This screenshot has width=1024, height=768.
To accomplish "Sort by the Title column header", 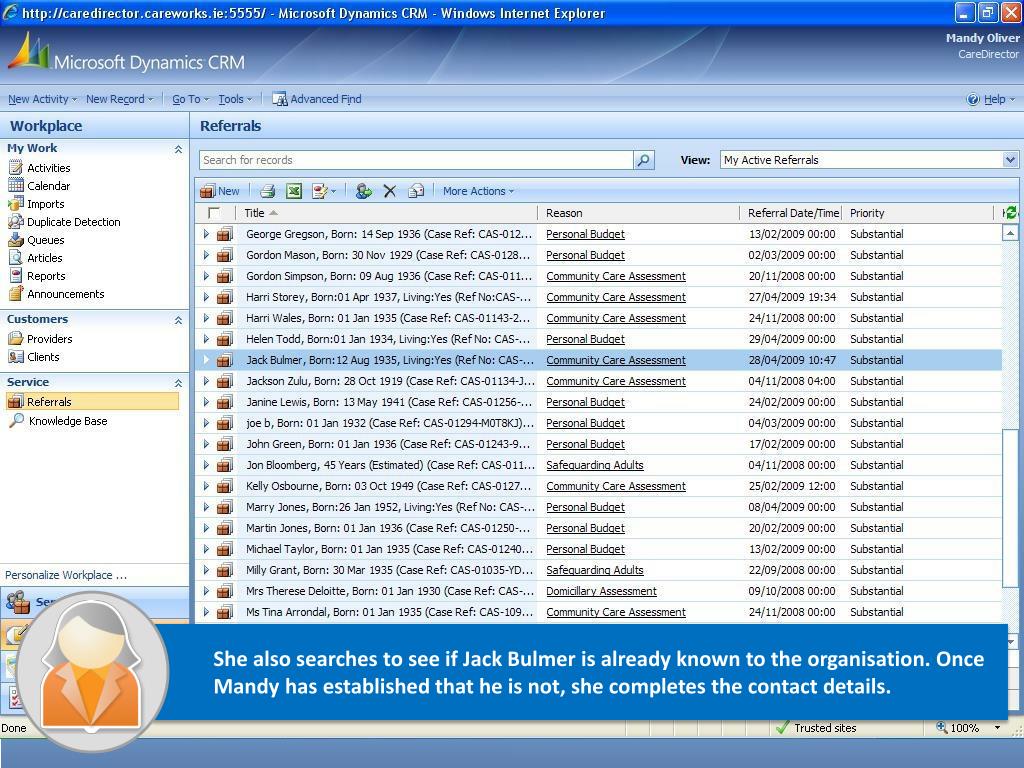I will 388,213.
